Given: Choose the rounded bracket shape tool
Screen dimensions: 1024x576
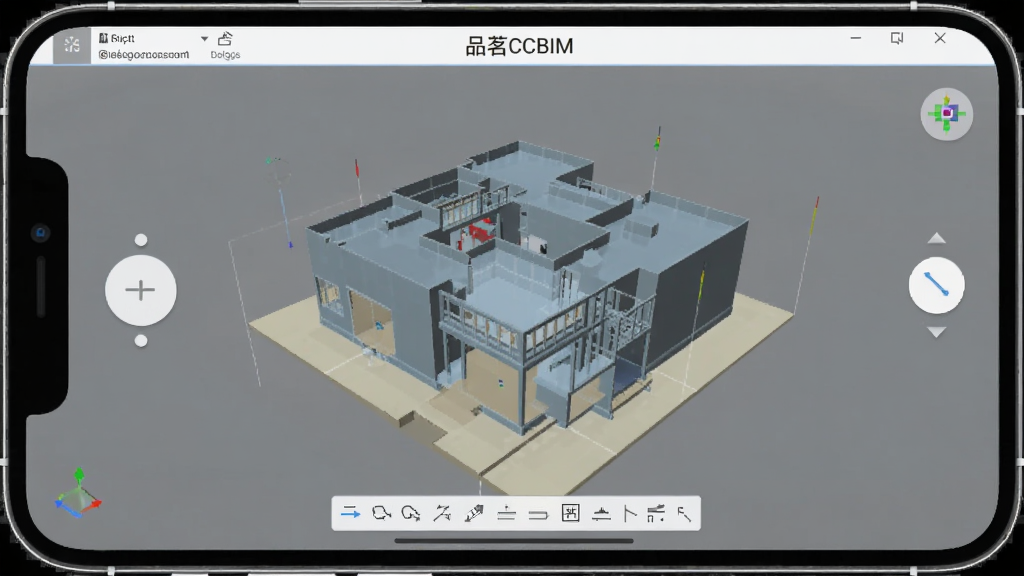Looking at the screenshot, I should [538, 515].
